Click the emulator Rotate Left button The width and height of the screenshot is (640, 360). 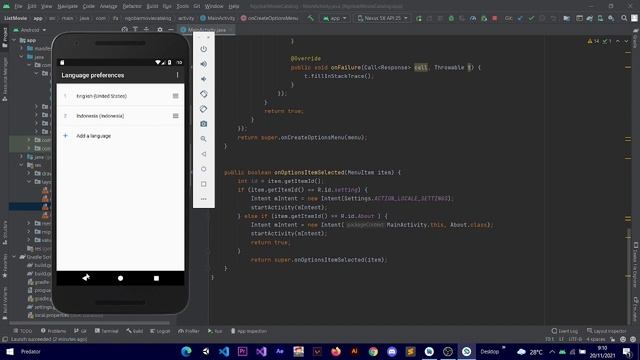[x=203, y=94]
